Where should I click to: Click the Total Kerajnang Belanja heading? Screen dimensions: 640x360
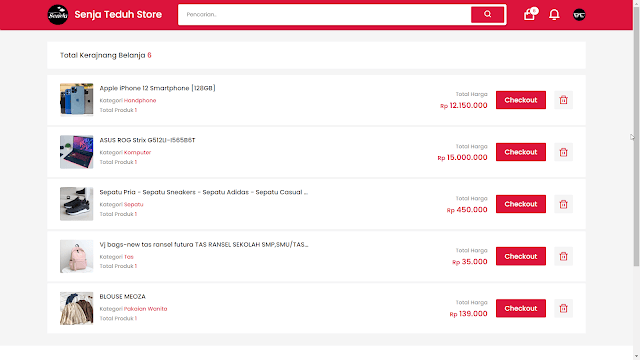point(106,55)
